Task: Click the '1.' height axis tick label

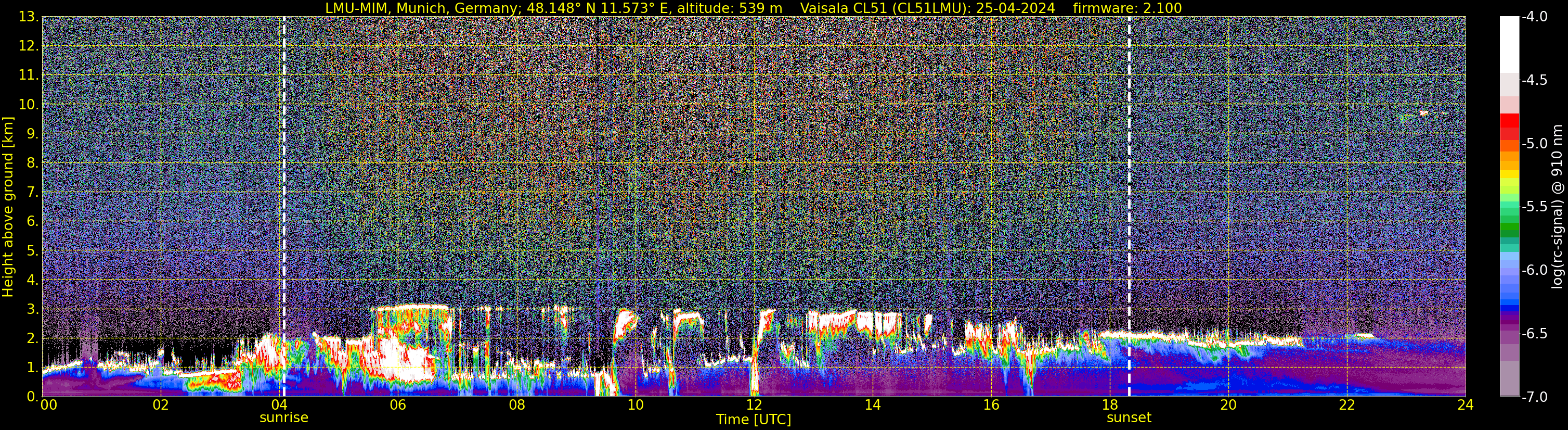Action: coord(33,367)
